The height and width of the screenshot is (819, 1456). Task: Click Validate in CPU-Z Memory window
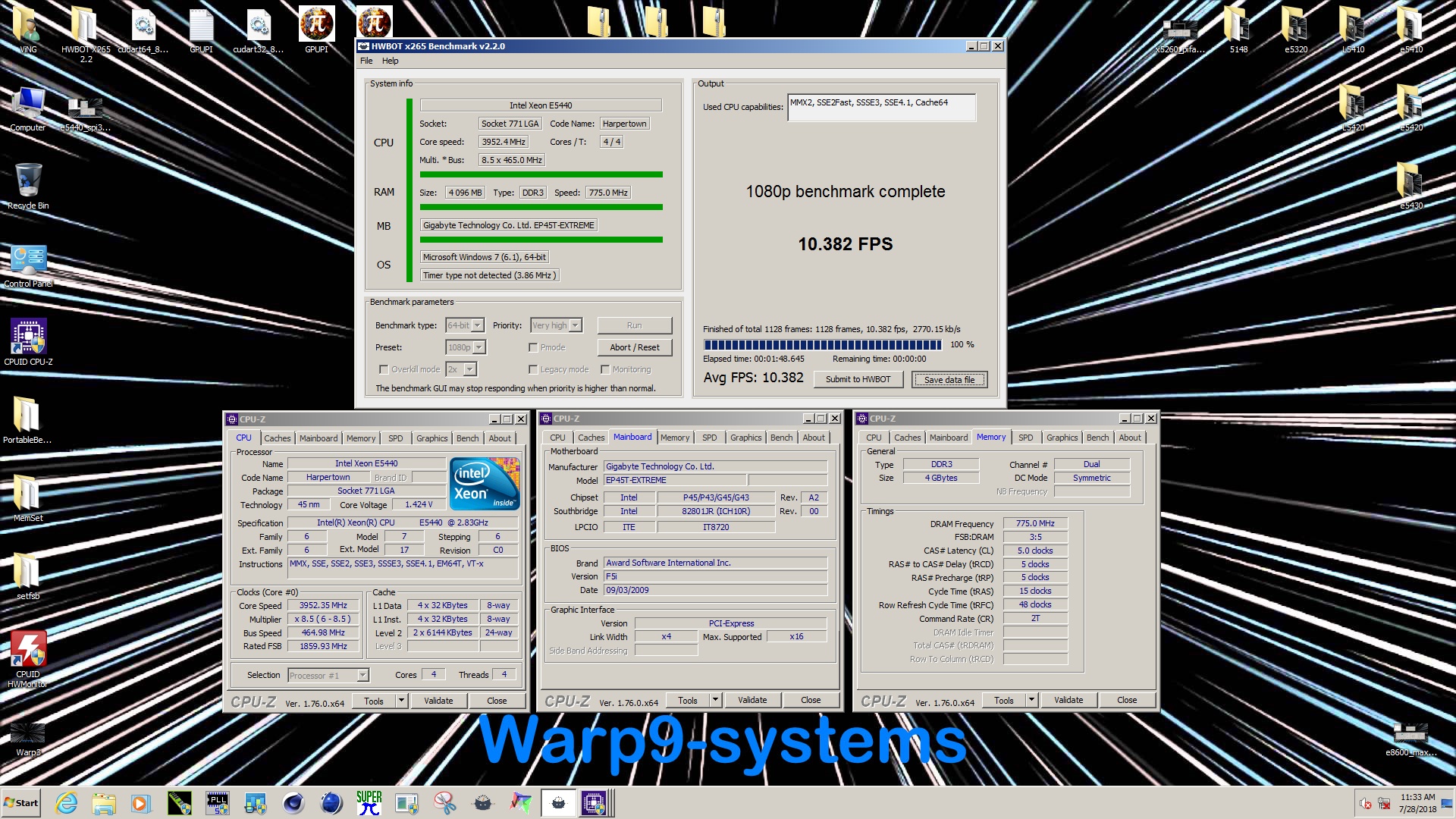click(x=1068, y=700)
